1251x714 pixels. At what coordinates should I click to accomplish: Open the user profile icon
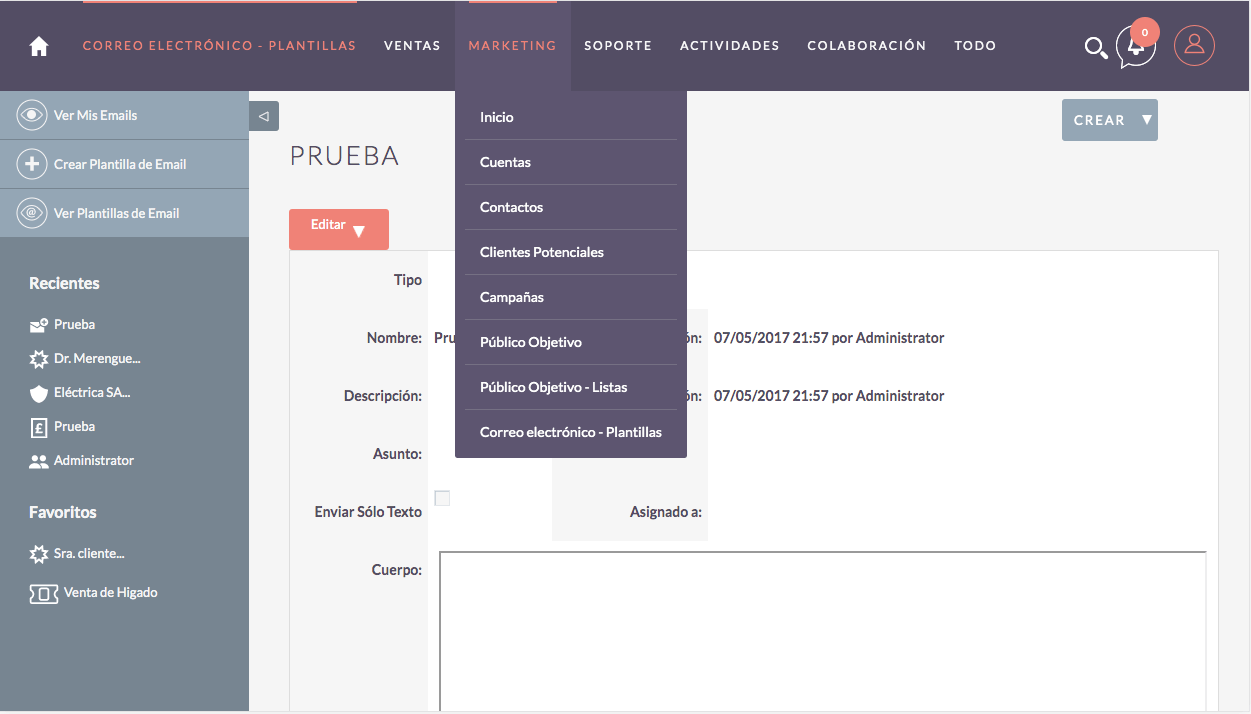click(x=1194, y=45)
